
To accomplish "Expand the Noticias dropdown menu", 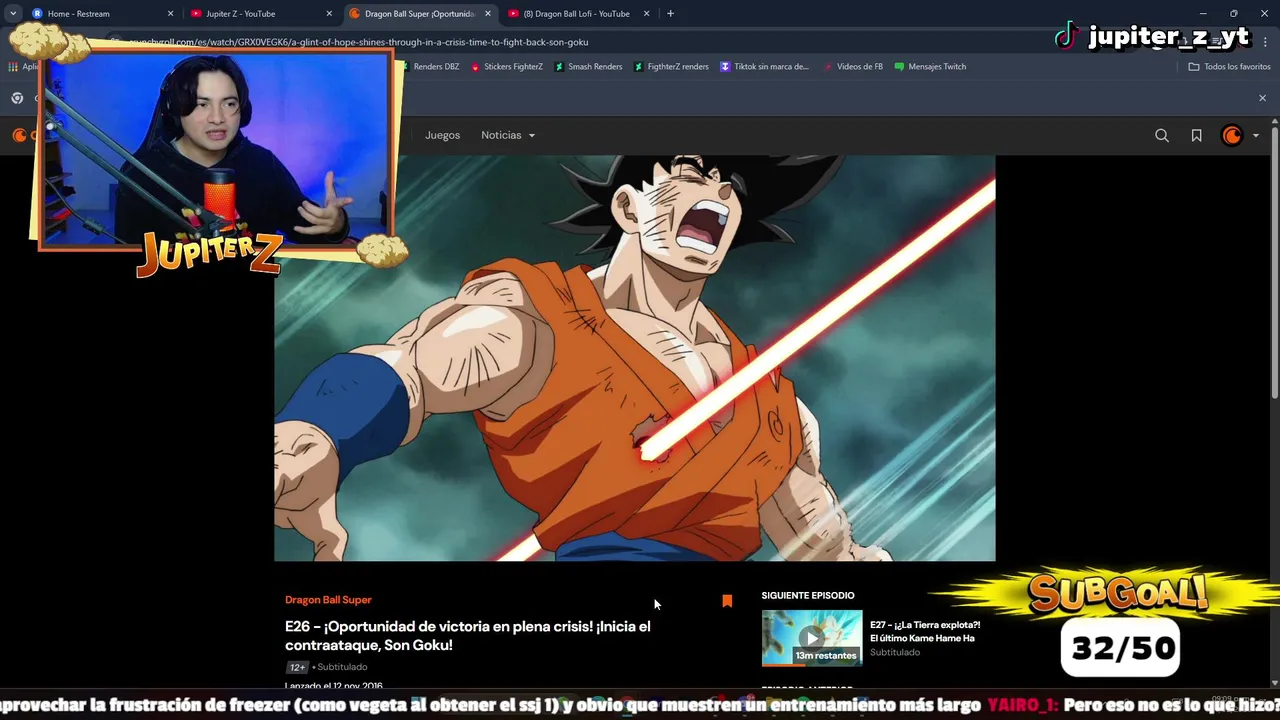I will click(x=508, y=135).
